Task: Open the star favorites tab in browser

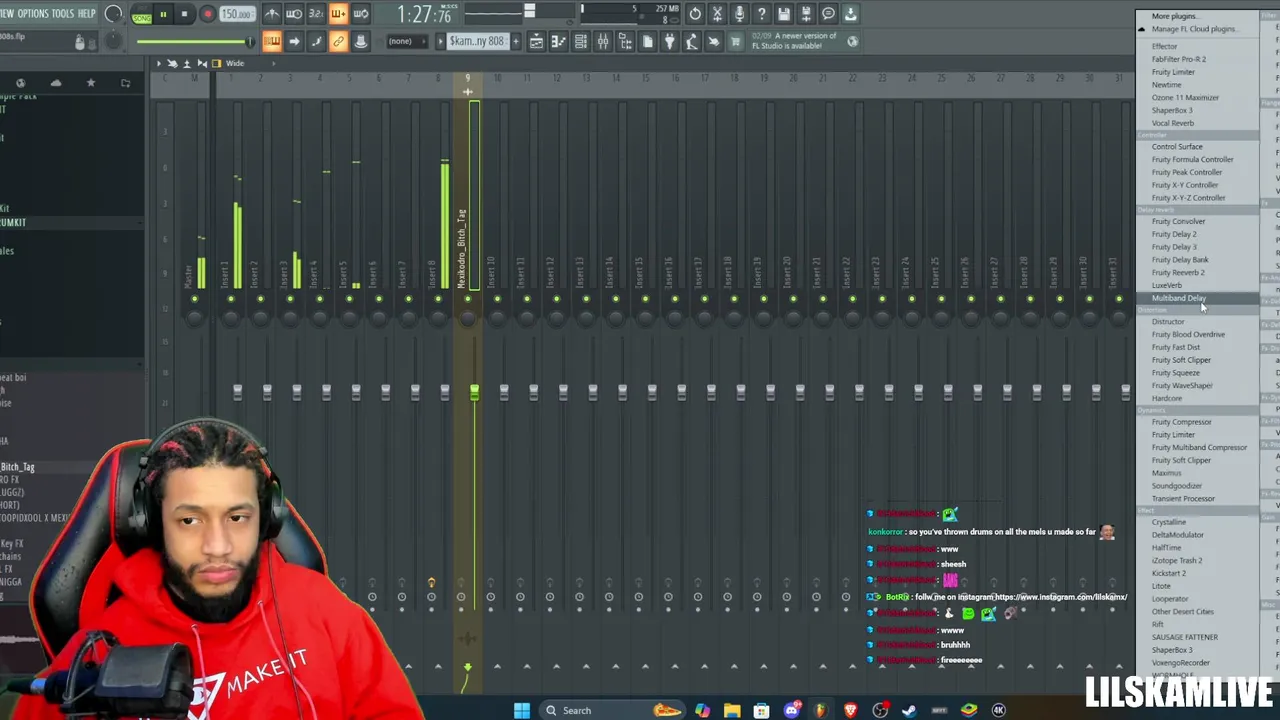Action: click(x=91, y=83)
